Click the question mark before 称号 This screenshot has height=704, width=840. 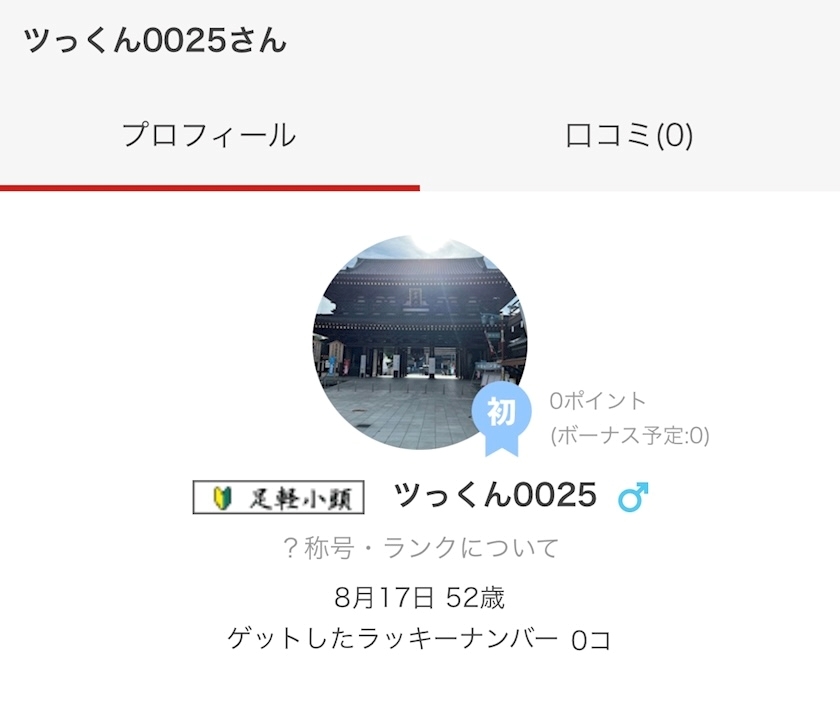tap(290, 549)
